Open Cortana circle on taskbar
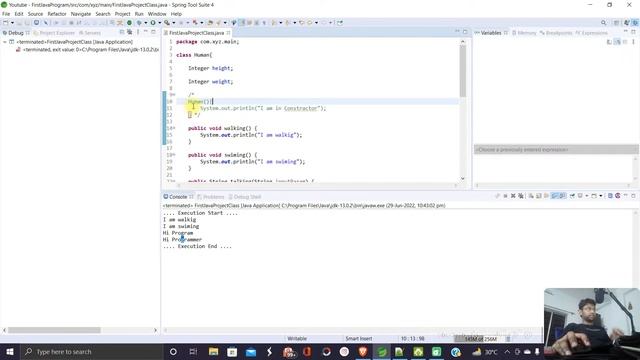Screen dimensions: 640x360 click(173, 351)
